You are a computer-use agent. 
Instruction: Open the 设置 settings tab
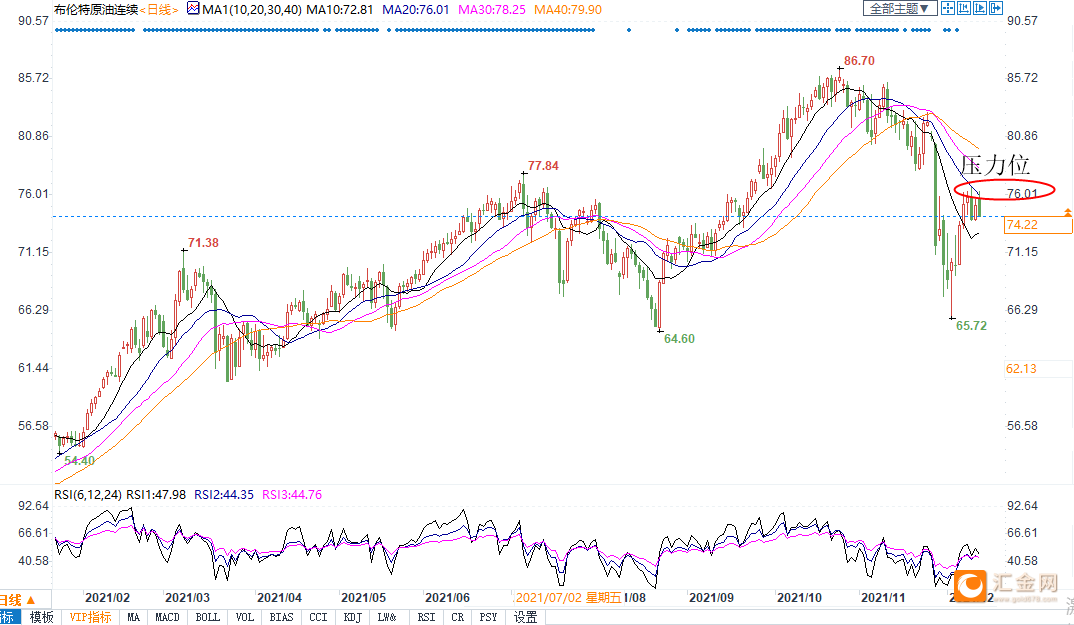[525, 617]
